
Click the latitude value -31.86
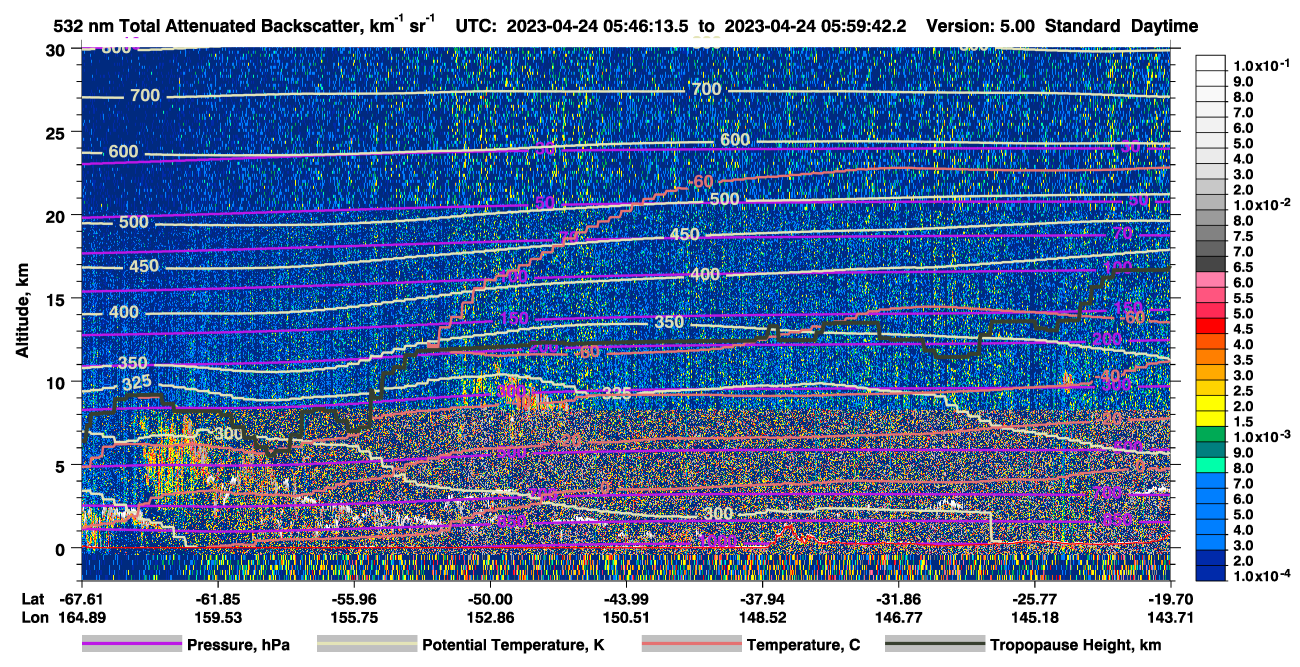[898, 598]
